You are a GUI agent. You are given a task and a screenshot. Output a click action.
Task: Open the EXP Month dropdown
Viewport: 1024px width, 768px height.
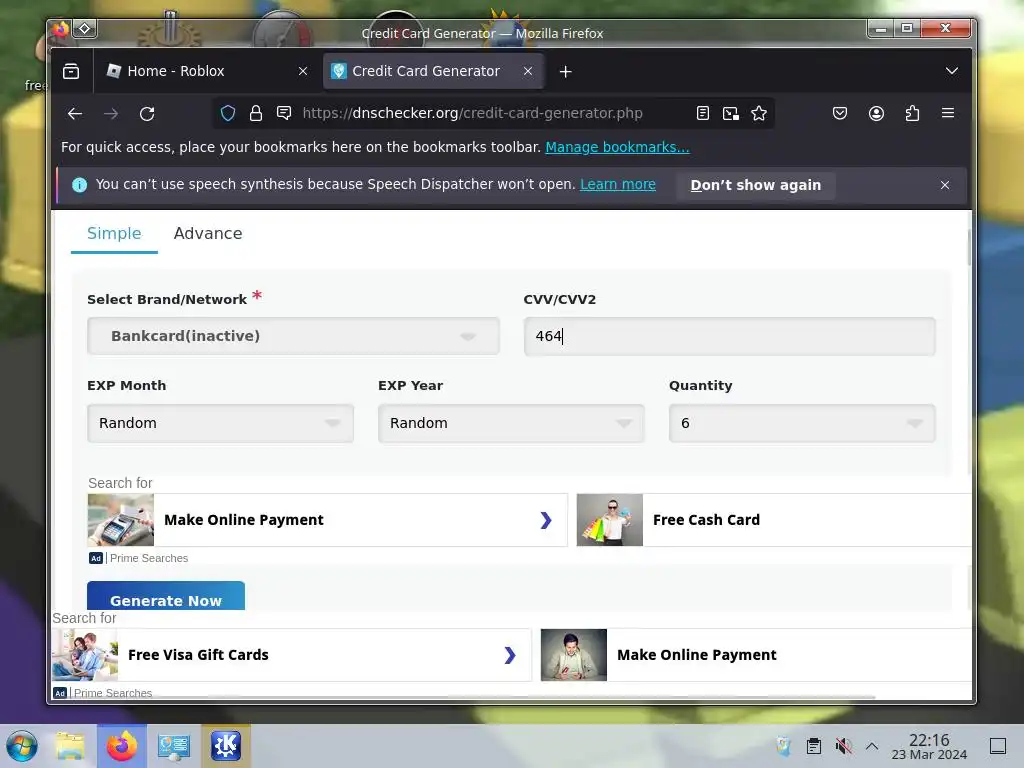click(220, 423)
